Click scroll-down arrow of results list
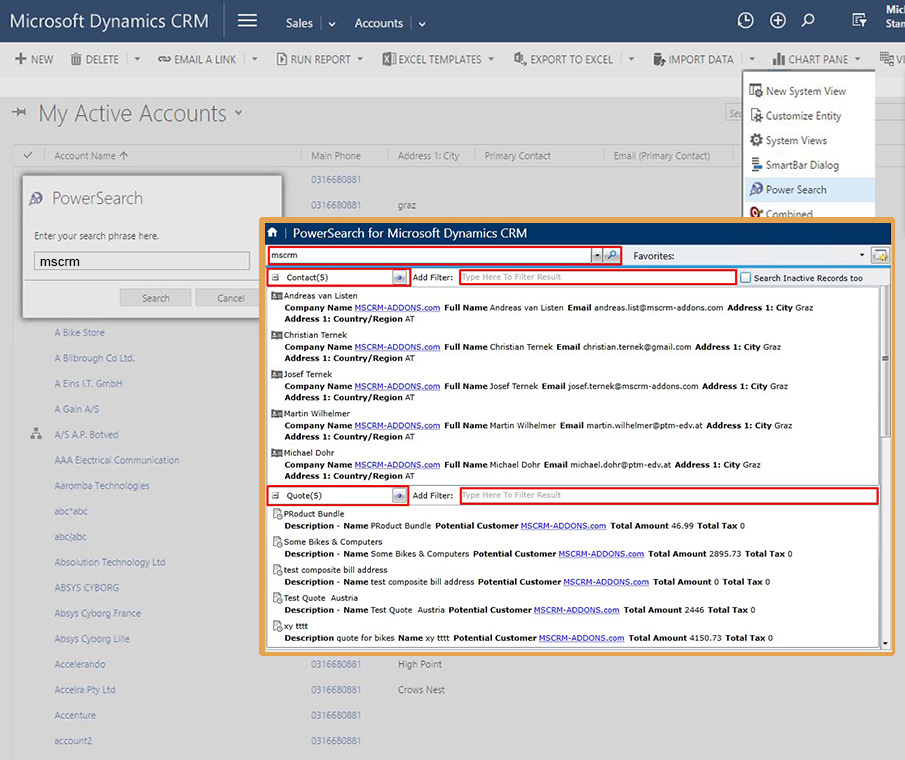The image size is (905, 760). [x=885, y=643]
